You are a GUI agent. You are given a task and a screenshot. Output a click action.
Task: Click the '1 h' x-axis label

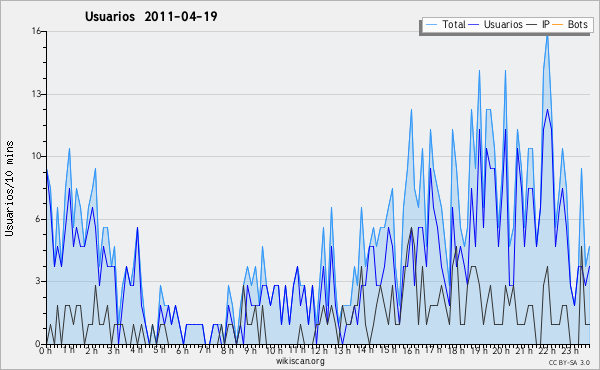pyautogui.click(x=68, y=350)
